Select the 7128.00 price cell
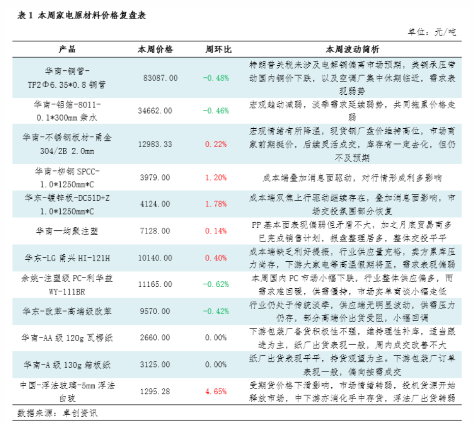Viewport: 475px width, 424px height. click(155, 231)
